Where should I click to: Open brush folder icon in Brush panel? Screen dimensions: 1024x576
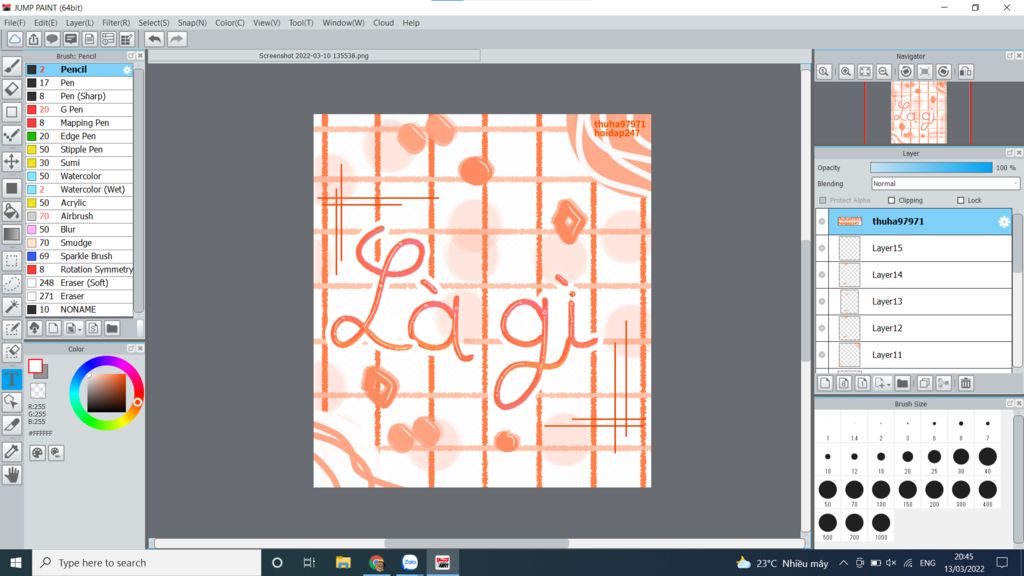[112, 328]
